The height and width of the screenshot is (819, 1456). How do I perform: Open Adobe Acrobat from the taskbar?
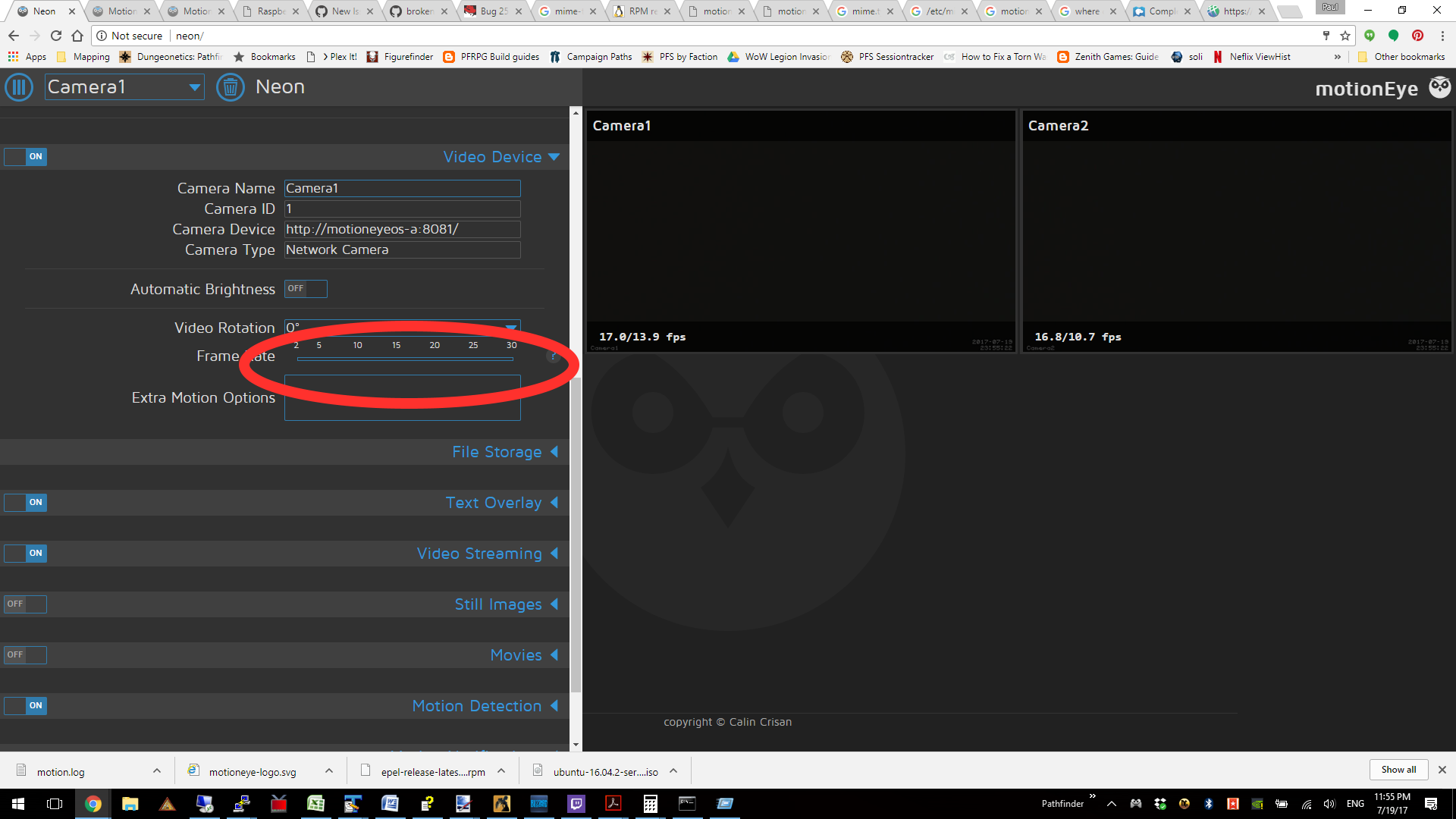click(613, 803)
